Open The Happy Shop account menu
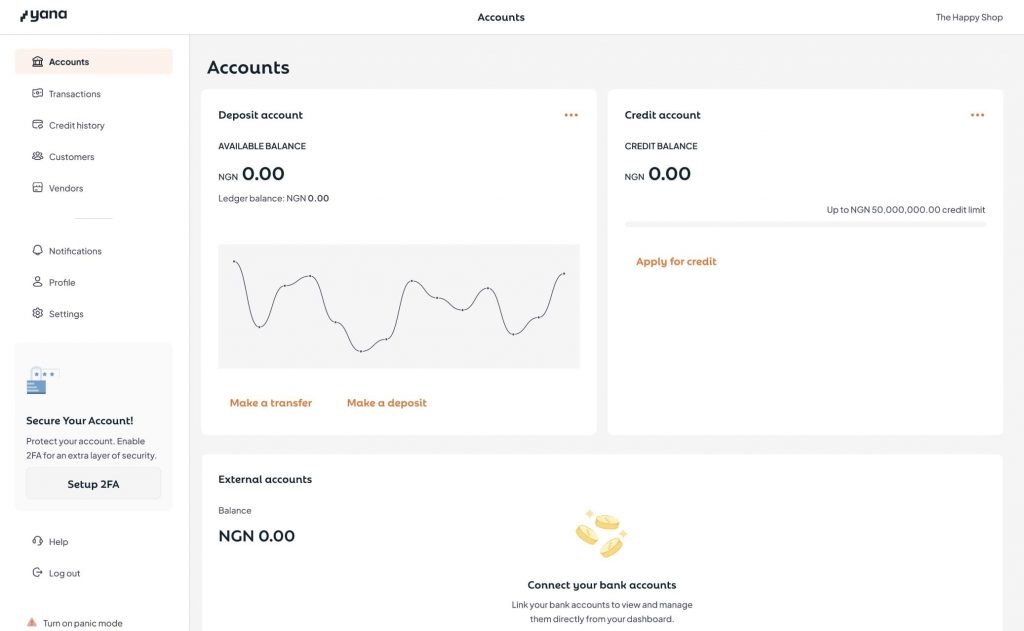 point(968,17)
